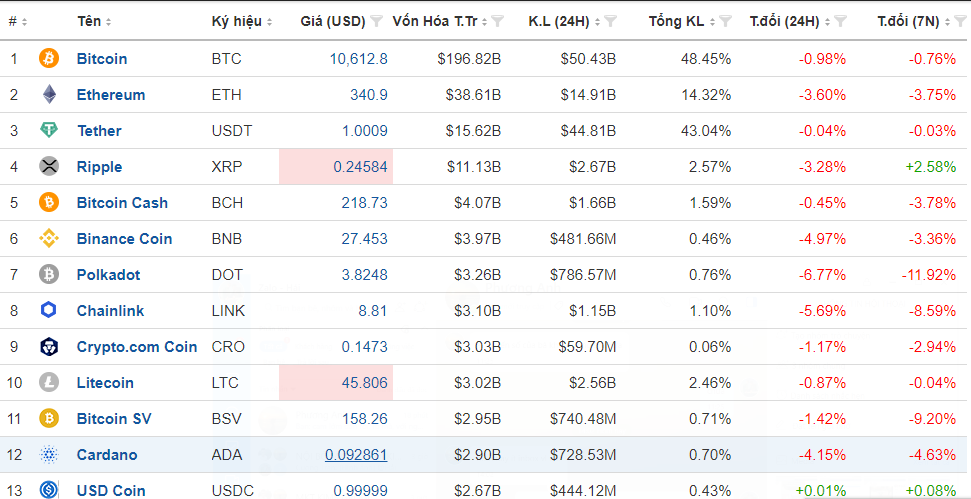Click the Bitcoin coin logo icon
The width and height of the screenshot is (971, 499).
[49, 59]
